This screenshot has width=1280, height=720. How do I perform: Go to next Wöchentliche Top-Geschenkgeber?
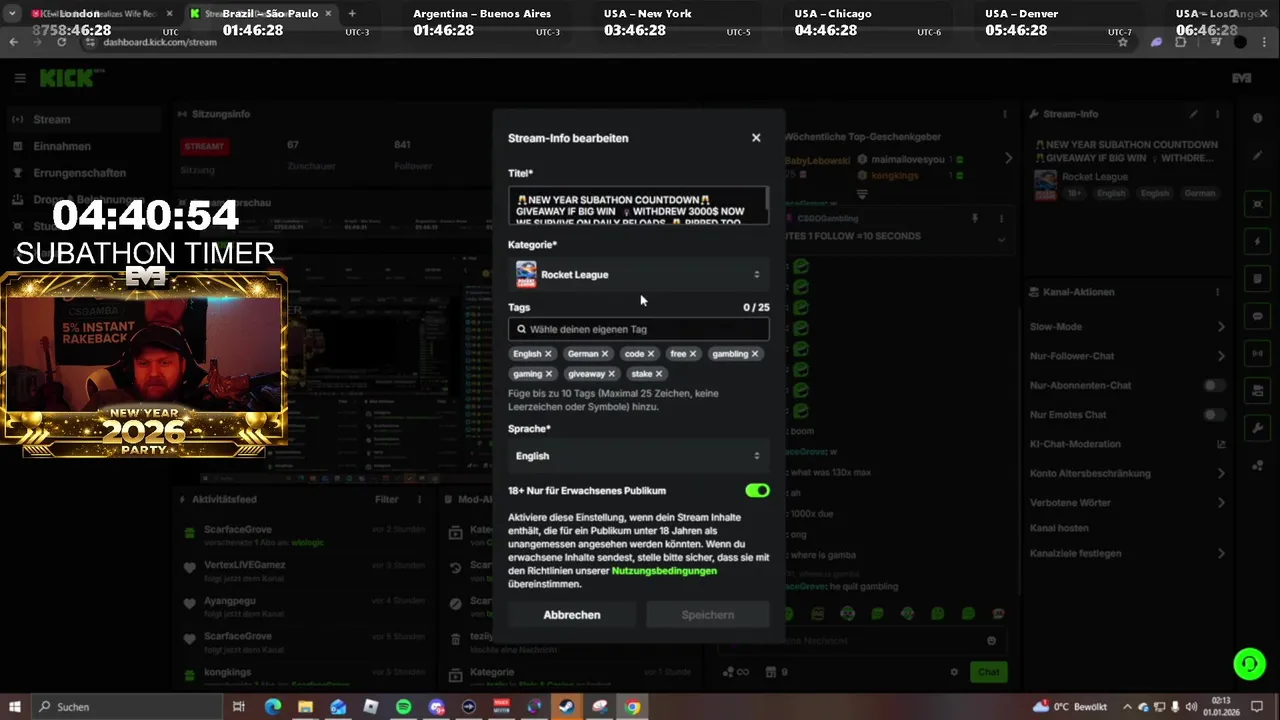point(1008,158)
